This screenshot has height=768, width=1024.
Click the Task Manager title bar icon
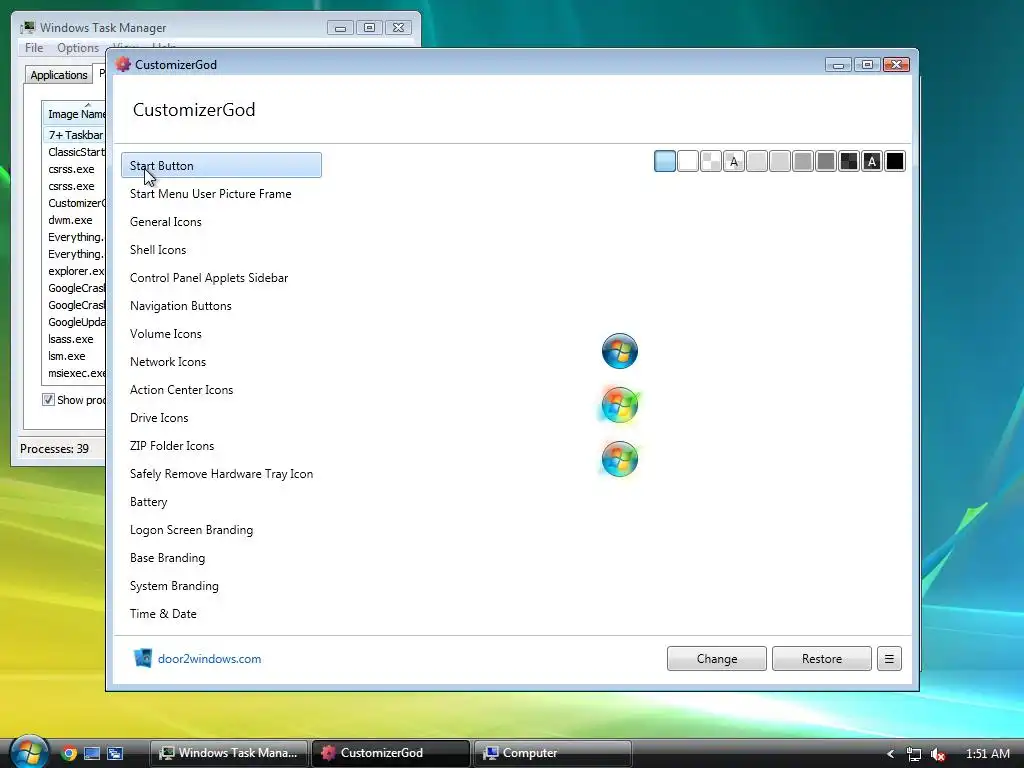pyautogui.click(x=27, y=27)
